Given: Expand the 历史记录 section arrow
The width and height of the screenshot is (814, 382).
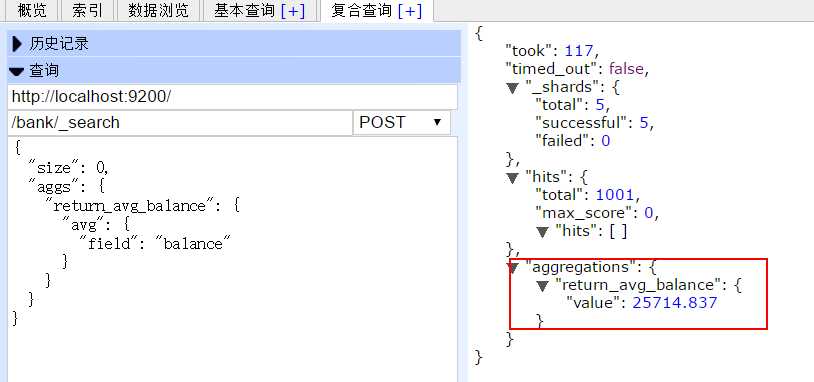Looking at the screenshot, I should click(x=17, y=45).
